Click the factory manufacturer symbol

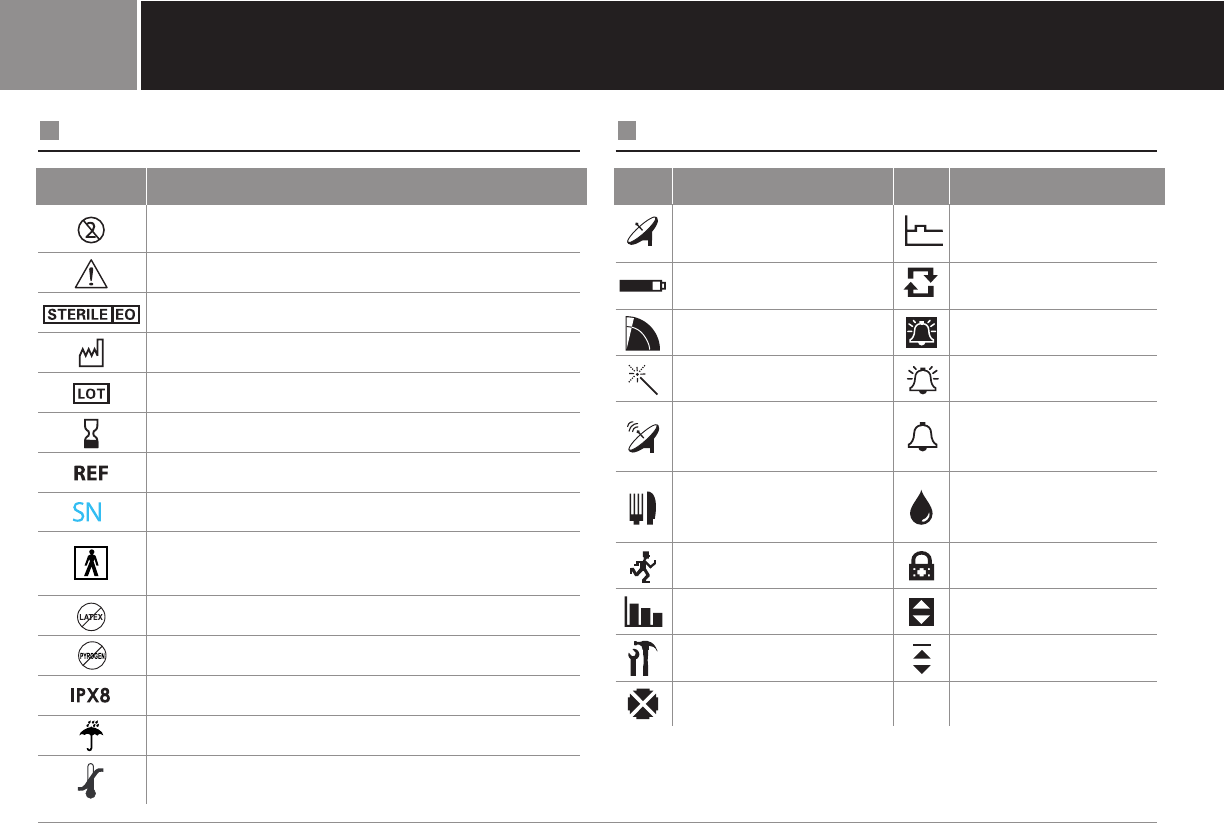[x=91, y=352]
